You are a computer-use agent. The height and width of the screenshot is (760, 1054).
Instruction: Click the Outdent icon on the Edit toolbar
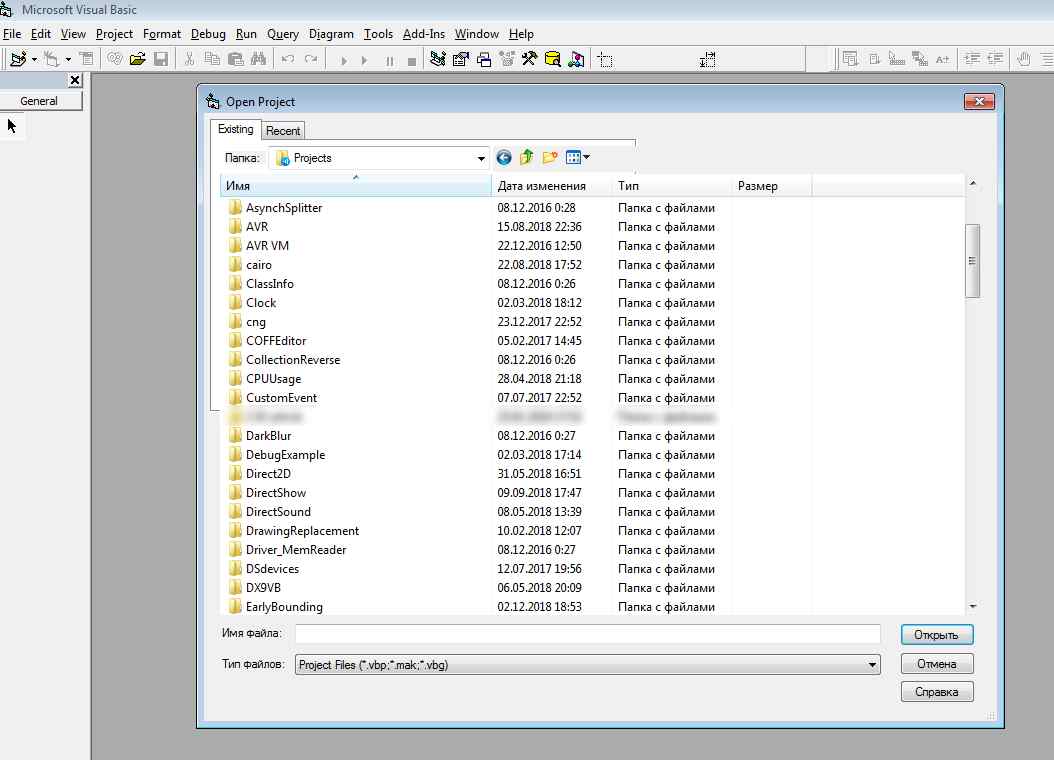tap(995, 59)
